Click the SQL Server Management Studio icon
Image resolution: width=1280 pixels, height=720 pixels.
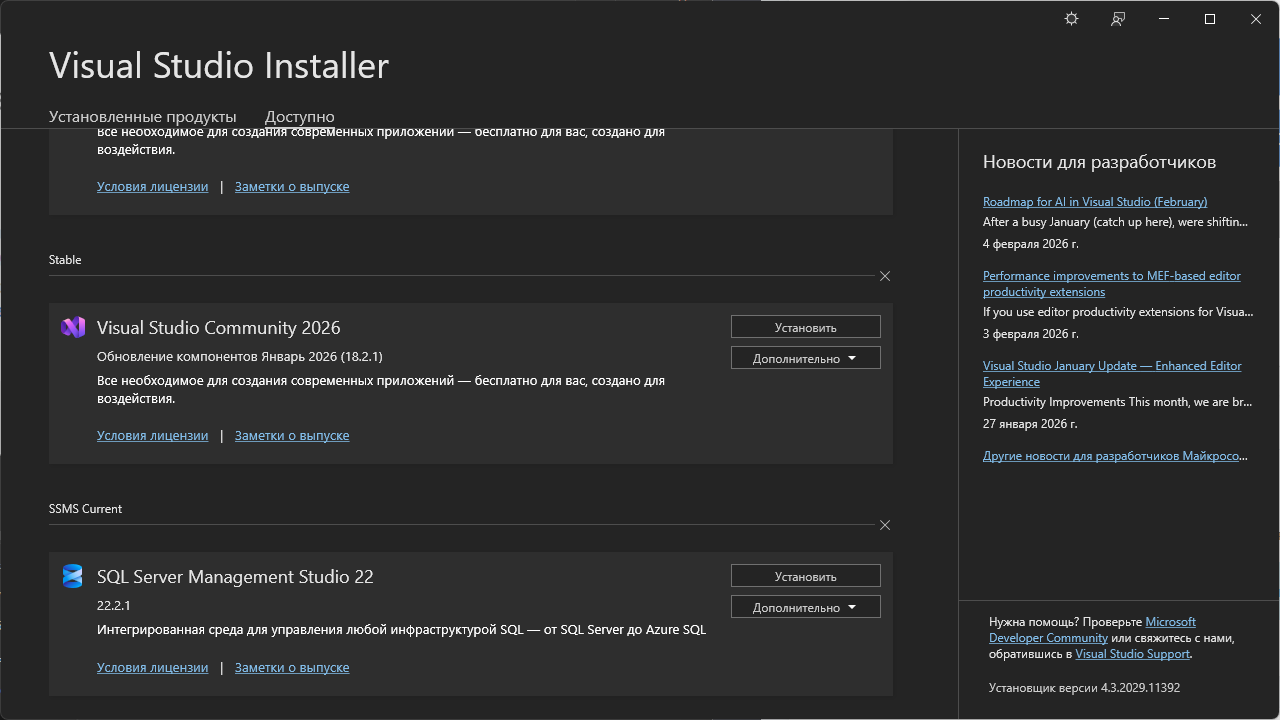[72, 576]
